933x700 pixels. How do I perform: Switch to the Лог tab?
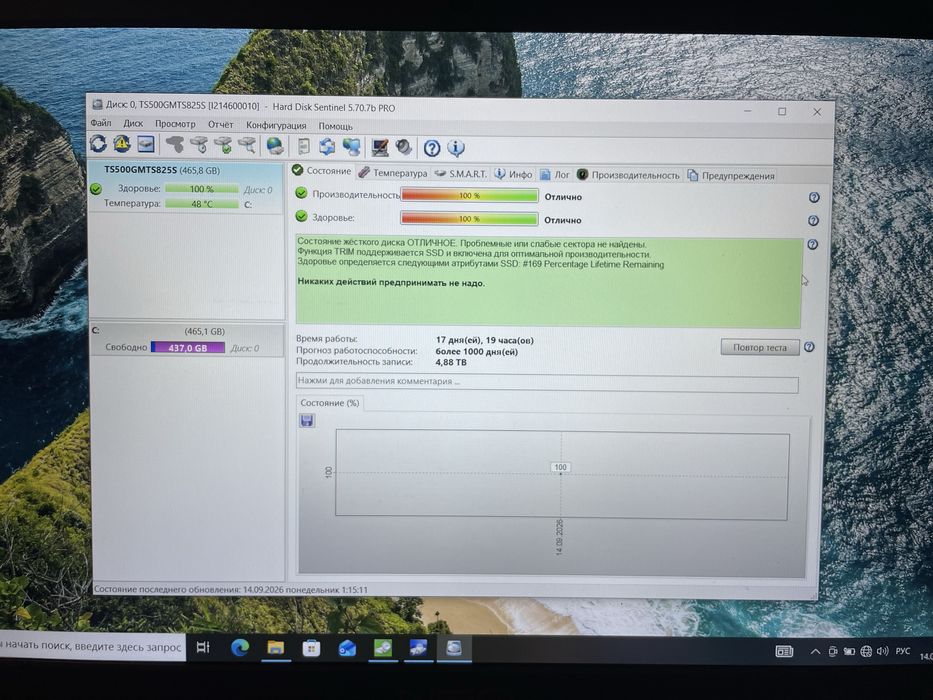click(555, 174)
